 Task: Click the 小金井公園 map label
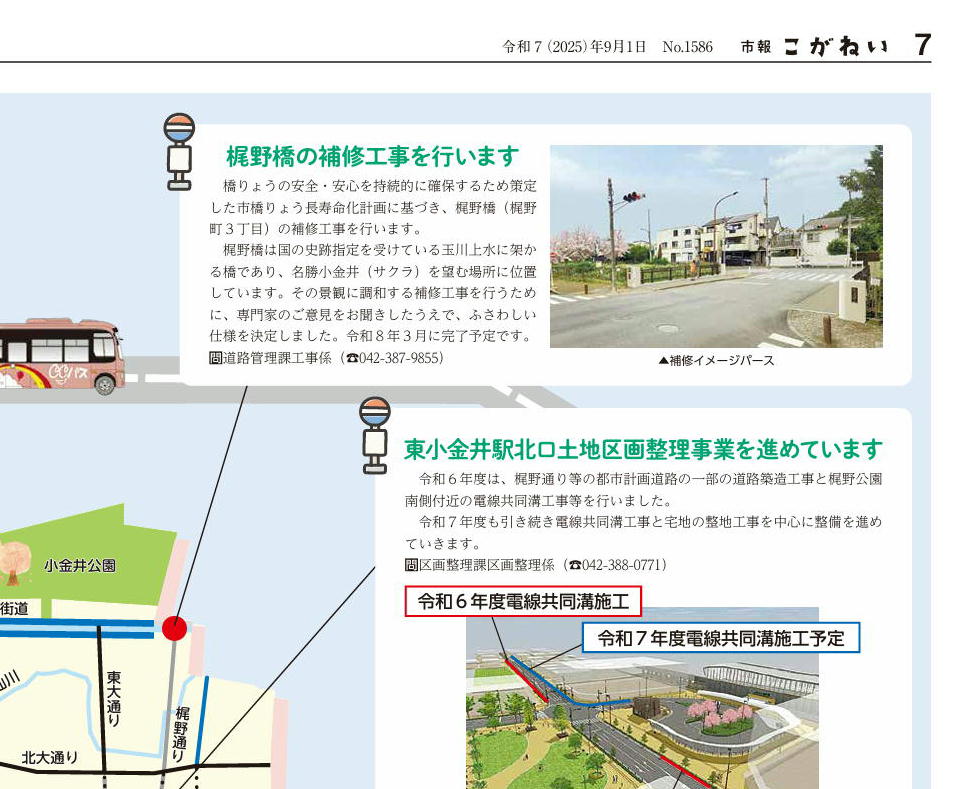click(79, 566)
